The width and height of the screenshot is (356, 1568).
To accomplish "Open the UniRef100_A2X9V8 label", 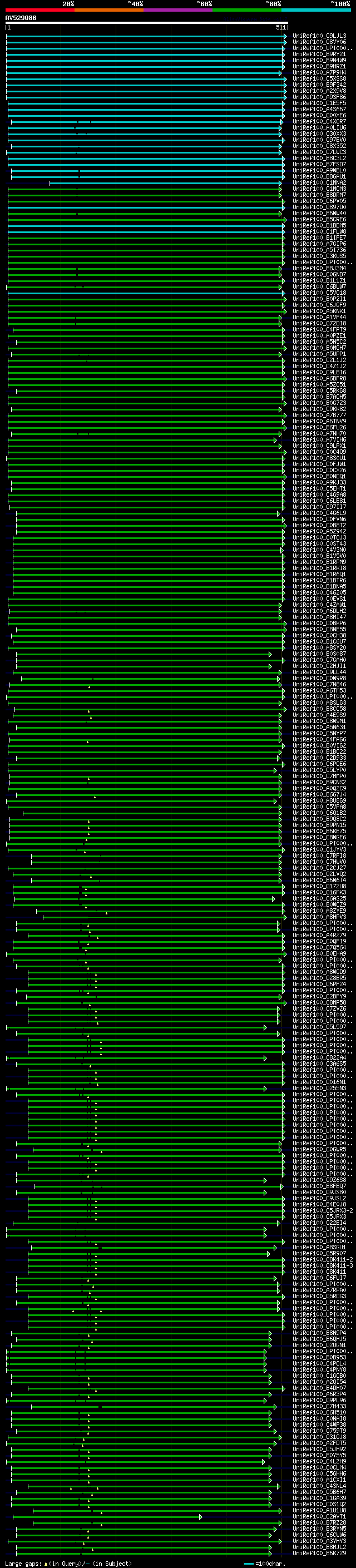I will pos(319,91).
